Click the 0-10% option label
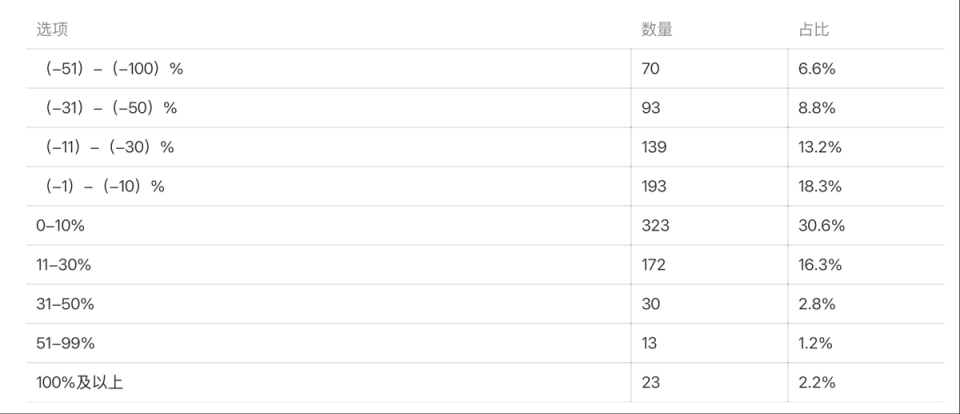Viewport: 960px width, 414px height. click(60, 226)
